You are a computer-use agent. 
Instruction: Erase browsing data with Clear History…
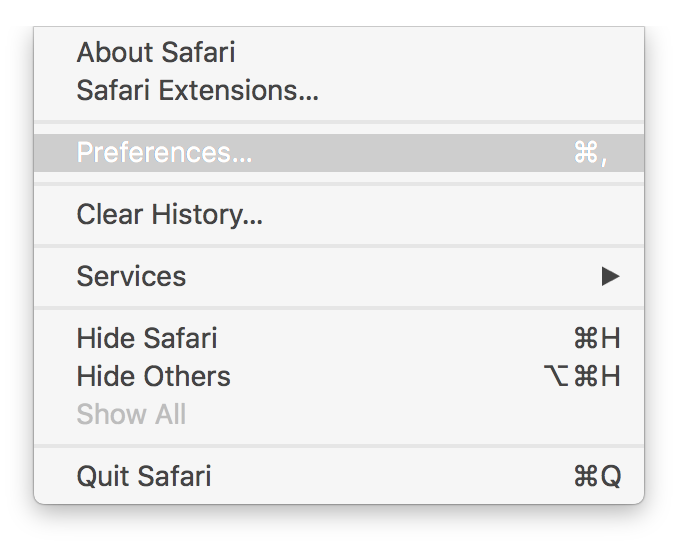(x=169, y=215)
